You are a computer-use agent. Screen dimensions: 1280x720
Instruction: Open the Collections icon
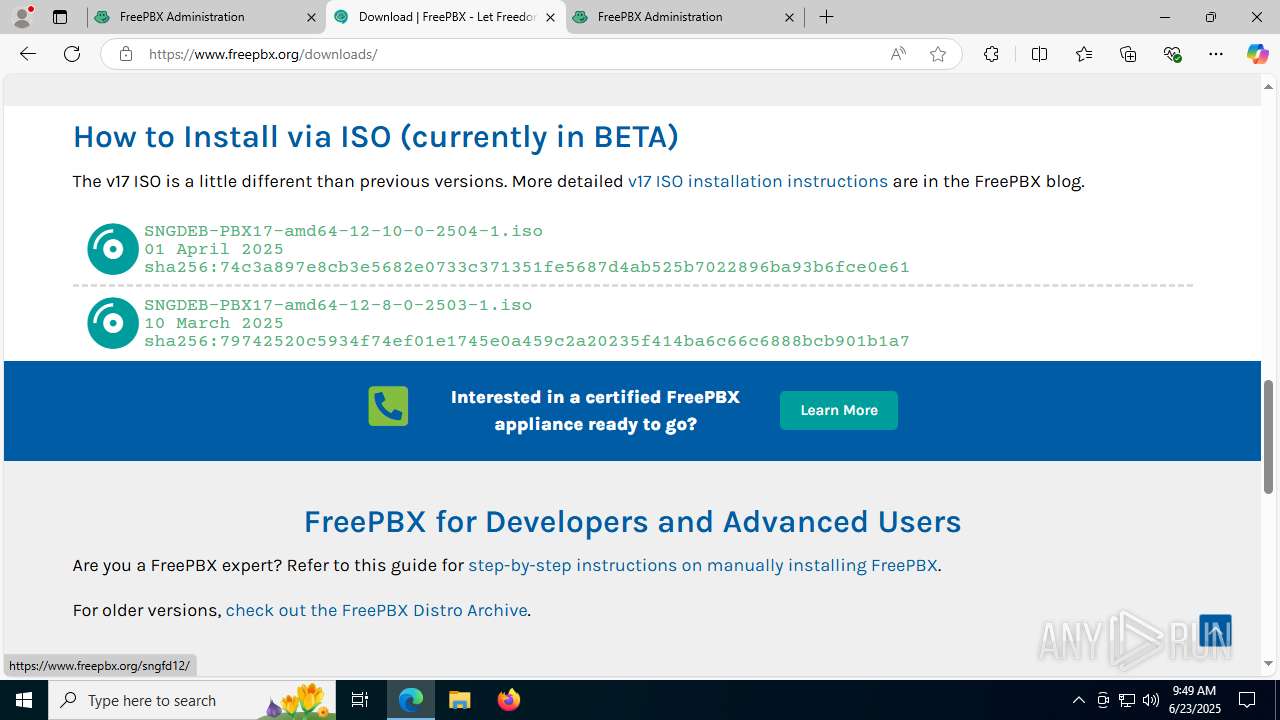coord(1128,54)
